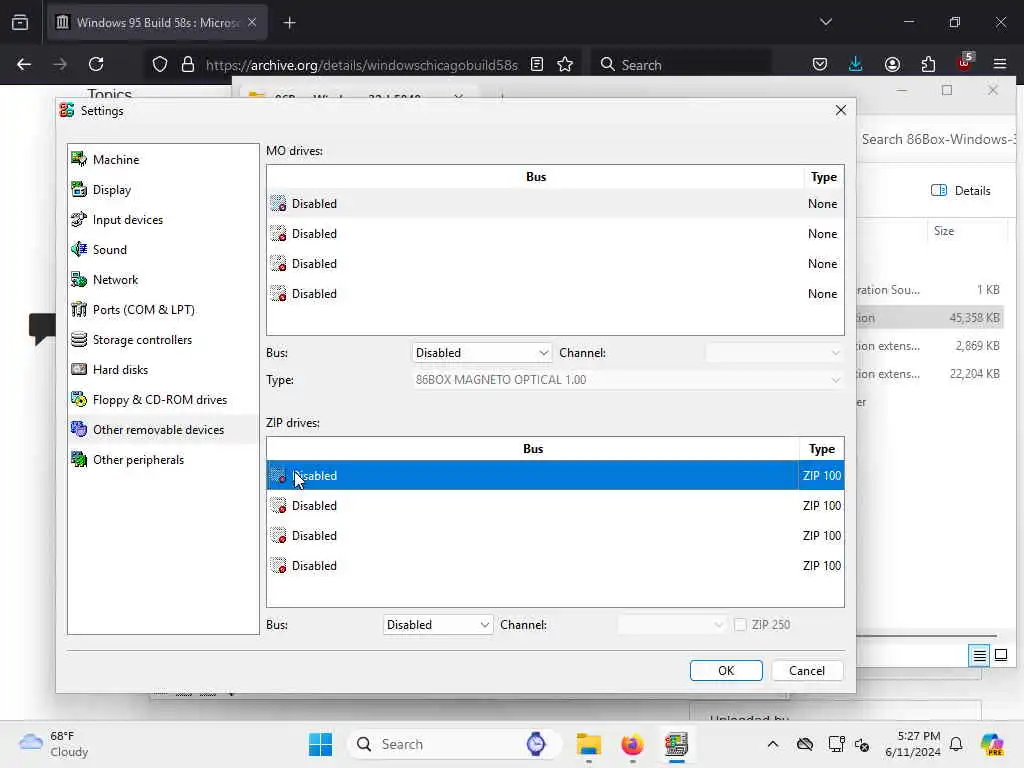Image resolution: width=1024 pixels, height=768 pixels.
Task: Open the Hard disks category
Action: click(x=163, y=370)
